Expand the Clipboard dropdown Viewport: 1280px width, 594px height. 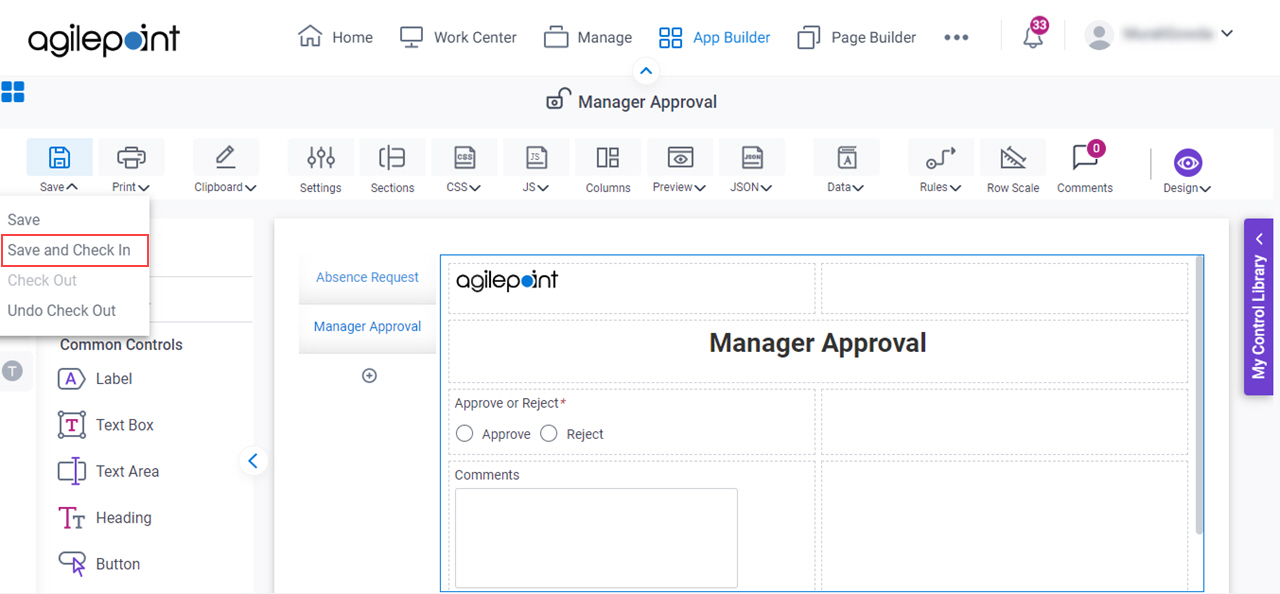[x=250, y=187]
